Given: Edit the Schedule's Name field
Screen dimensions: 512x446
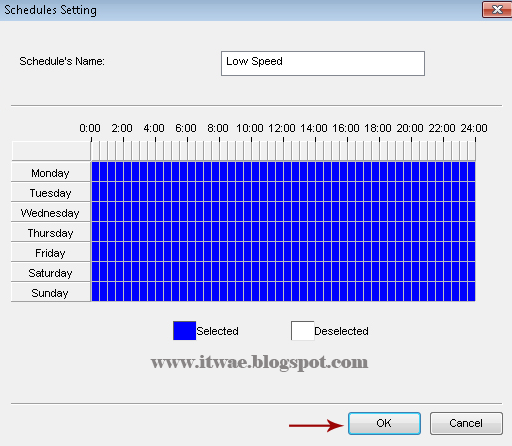Looking at the screenshot, I should click(x=323, y=63).
